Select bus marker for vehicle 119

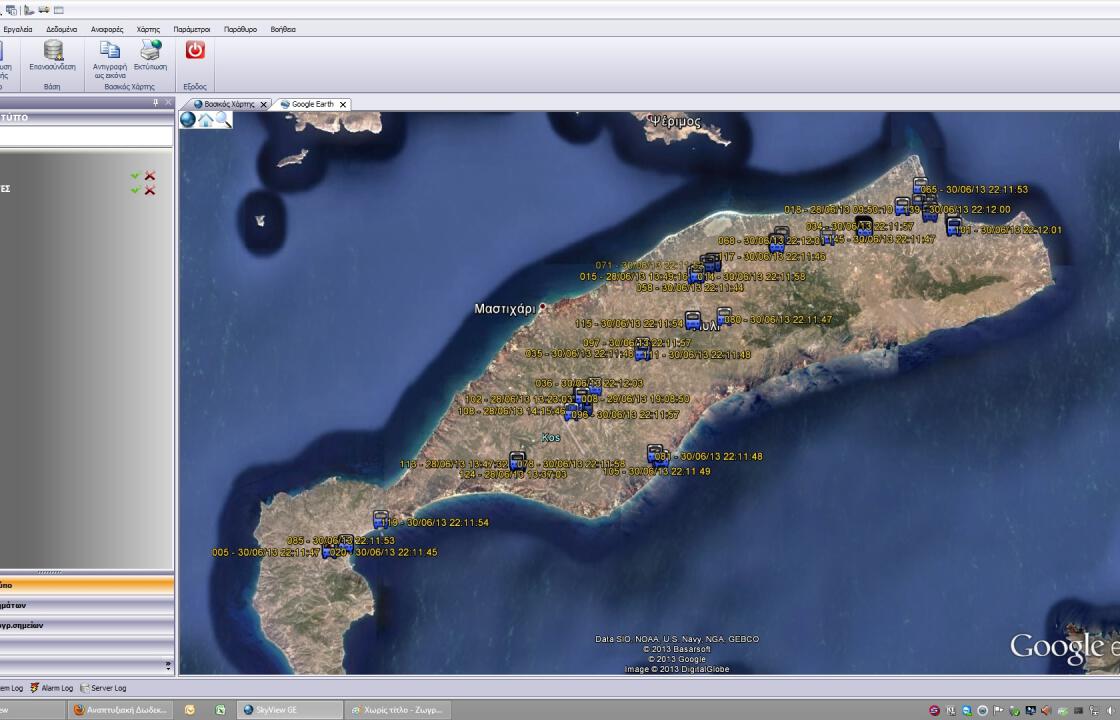click(381, 519)
